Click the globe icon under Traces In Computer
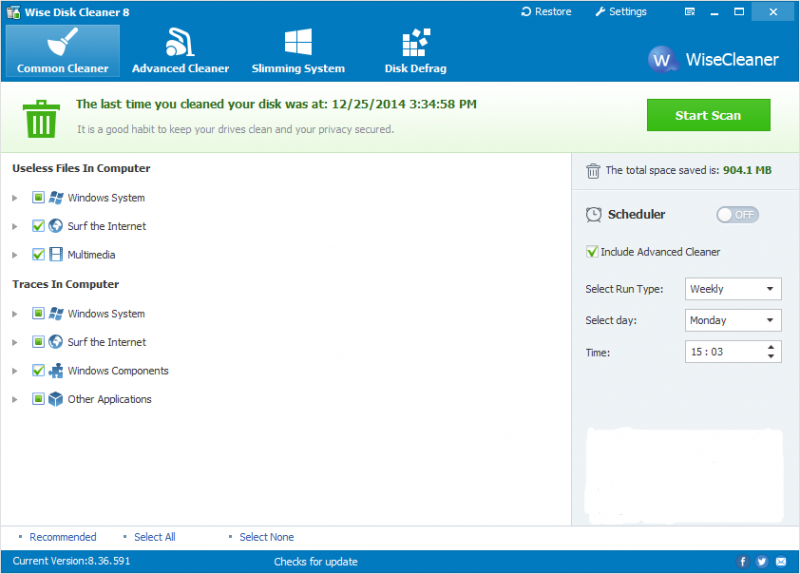Image resolution: width=800 pixels, height=574 pixels. click(x=56, y=342)
